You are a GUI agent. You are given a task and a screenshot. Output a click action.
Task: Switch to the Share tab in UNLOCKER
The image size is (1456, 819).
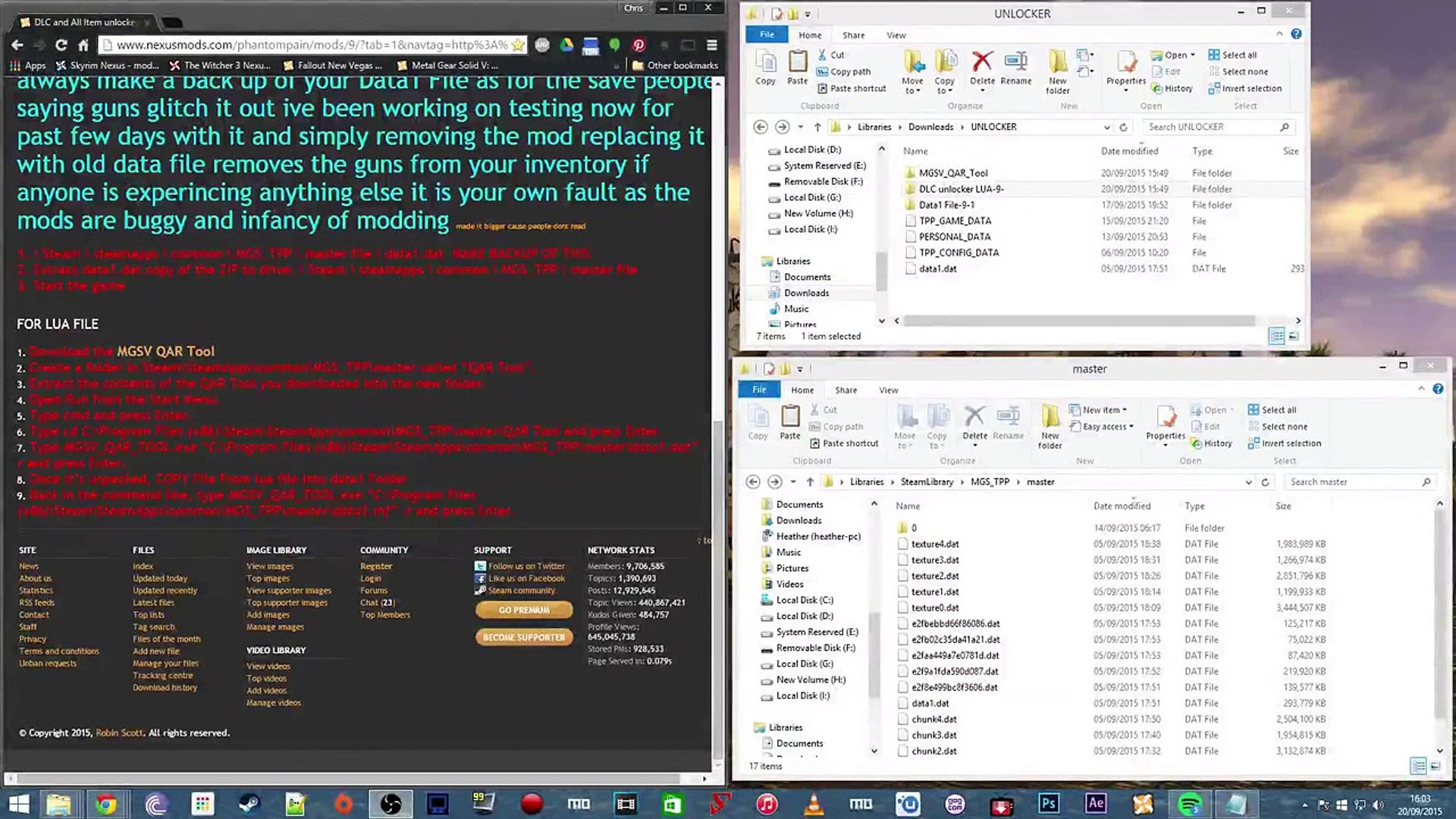point(853,35)
